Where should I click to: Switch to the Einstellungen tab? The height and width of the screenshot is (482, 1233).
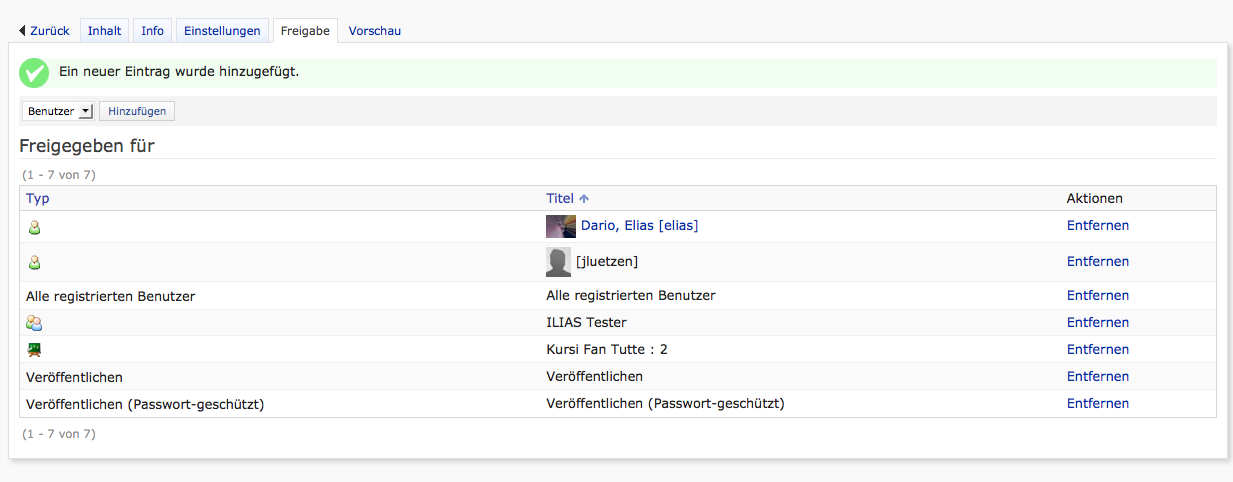(x=222, y=31)
